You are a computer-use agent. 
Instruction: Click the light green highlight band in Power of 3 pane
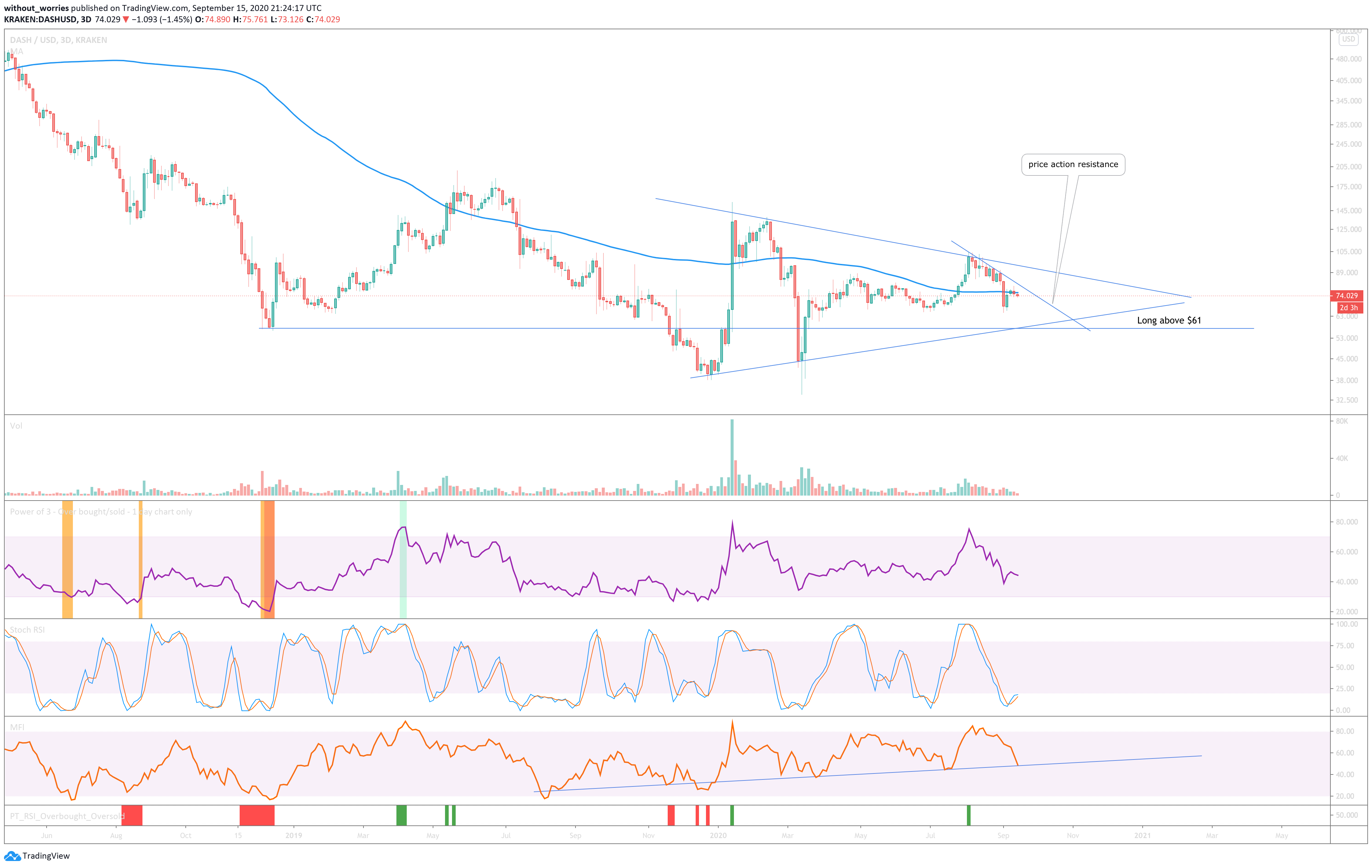(x=403, y=559)
